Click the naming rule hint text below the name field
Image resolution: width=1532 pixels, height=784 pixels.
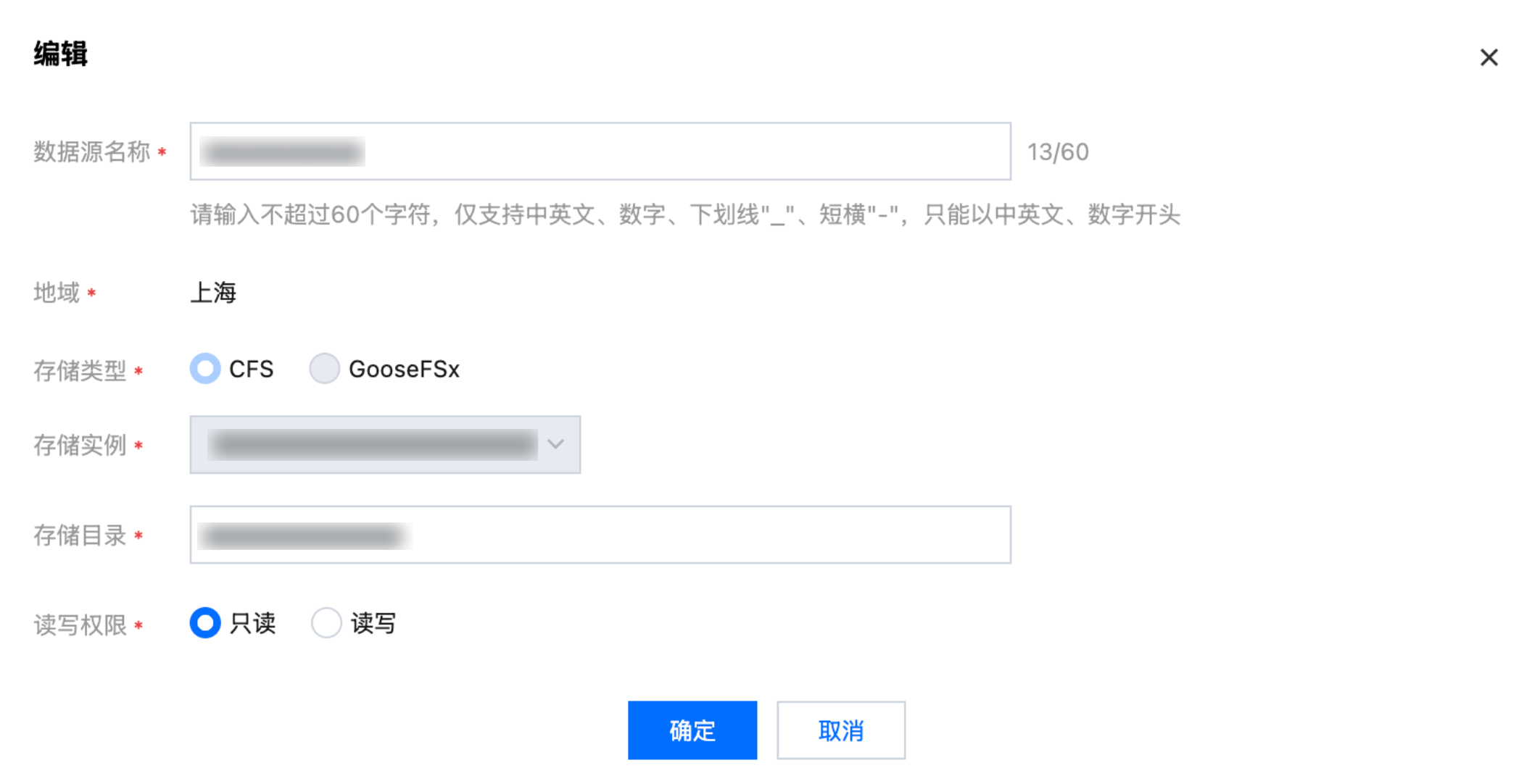point(685,215)
